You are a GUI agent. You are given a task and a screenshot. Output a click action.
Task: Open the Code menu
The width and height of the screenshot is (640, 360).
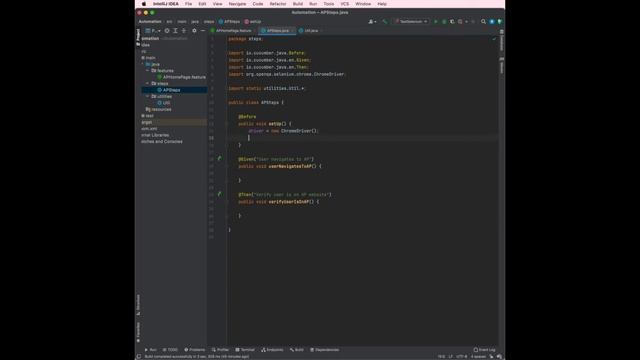pos(258,4)
